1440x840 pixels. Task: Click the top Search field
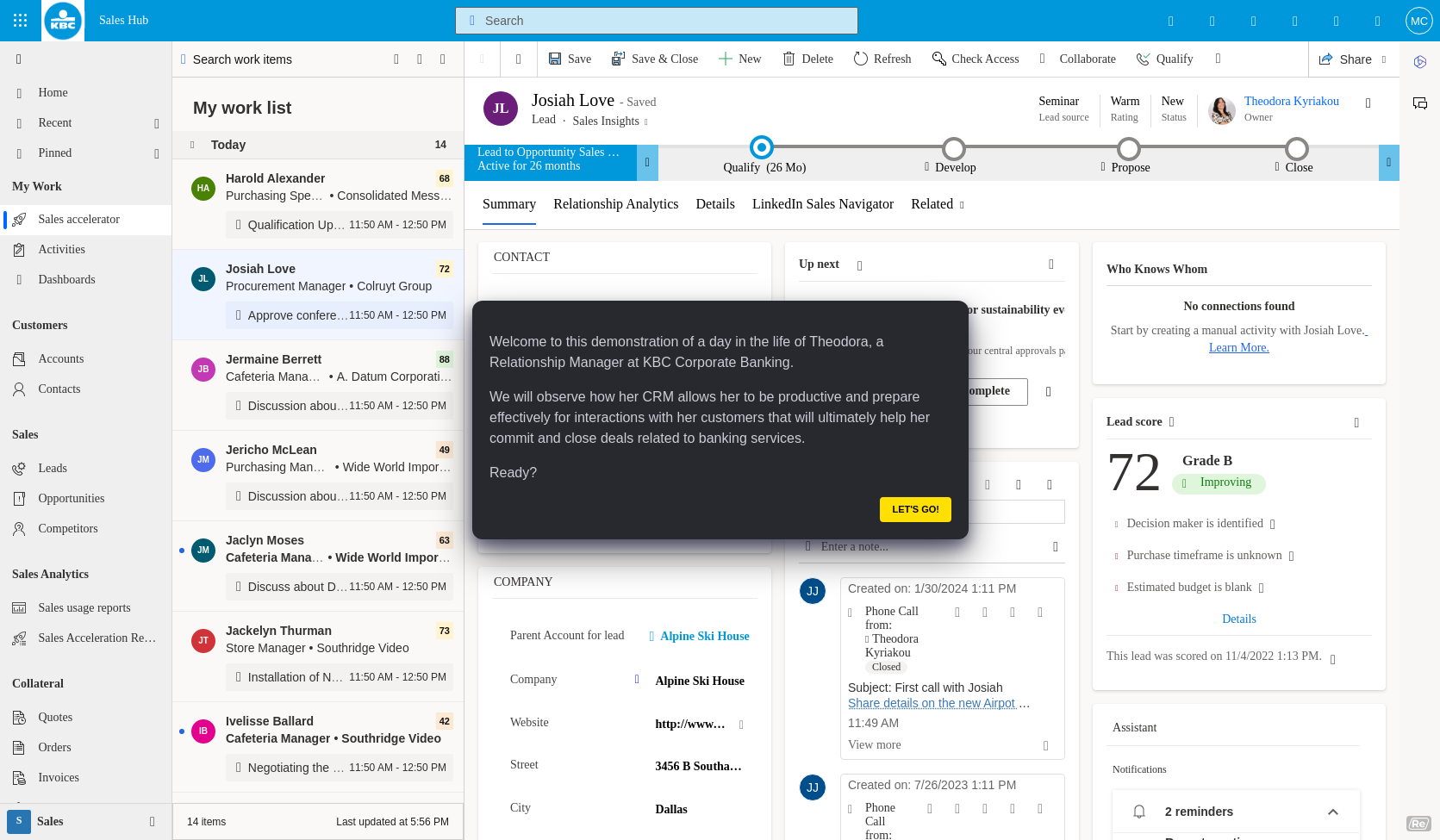click(657, 21)
